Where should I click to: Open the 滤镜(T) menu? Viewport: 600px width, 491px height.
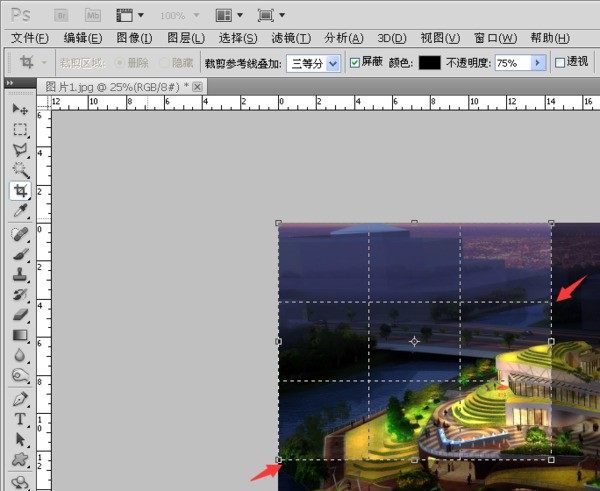click(x=289, y=38)
